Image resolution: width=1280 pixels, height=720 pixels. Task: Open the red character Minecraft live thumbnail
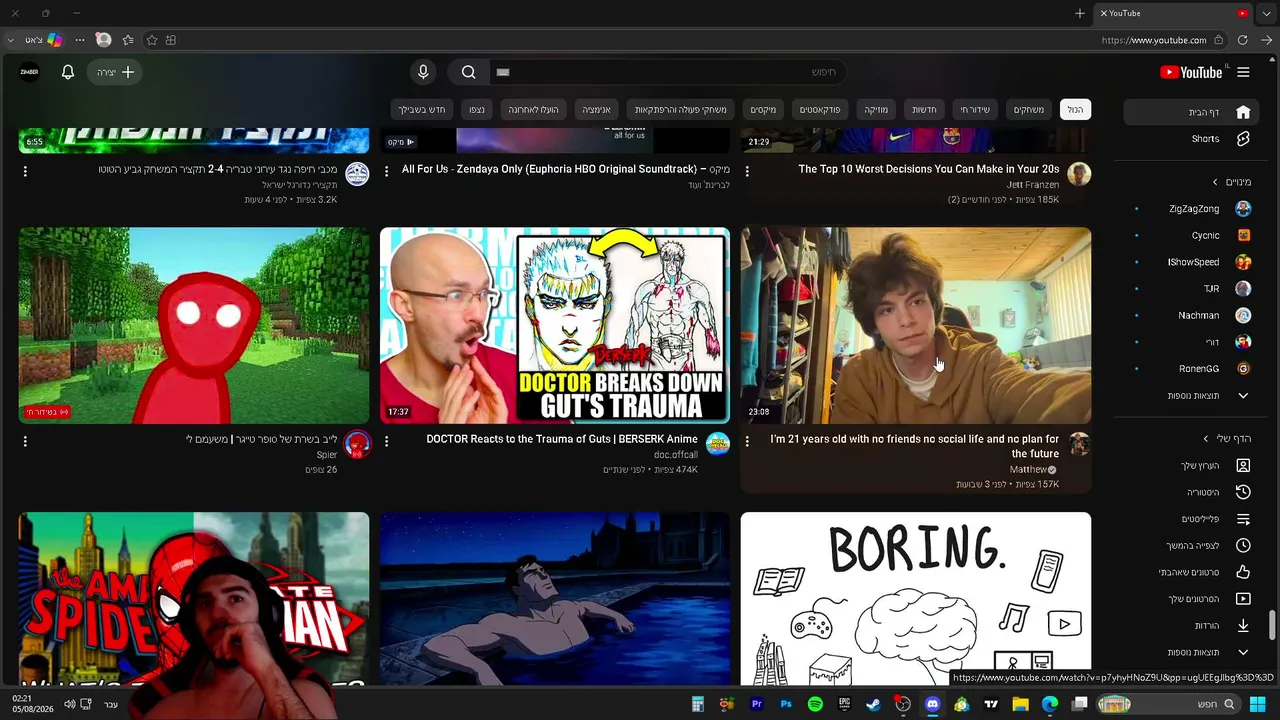coord(194,325)
